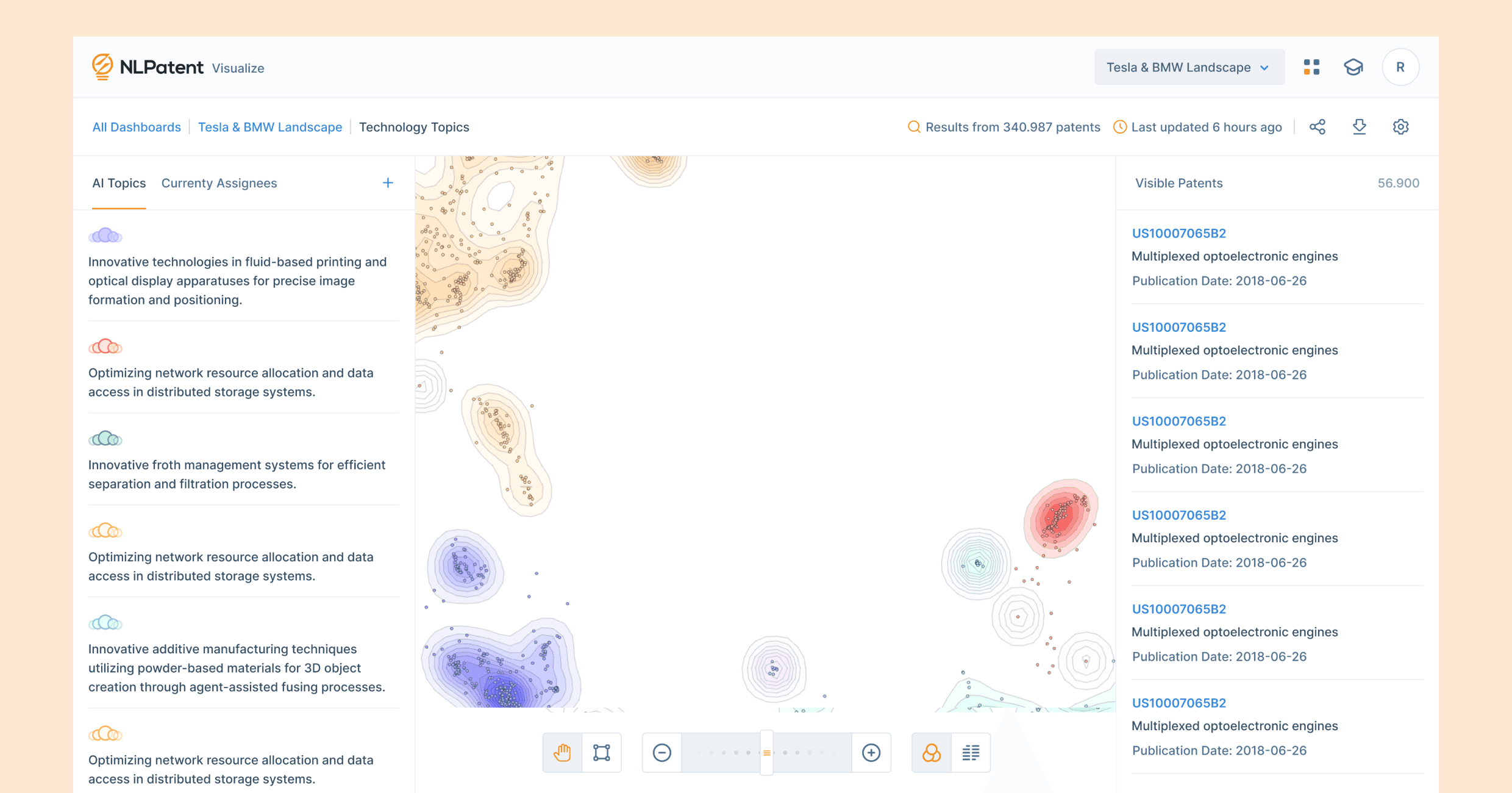Viewport: 1512px width, 793px height.
Task: Toggle selection mode in the bottom toolbar
Action: coord(602,752)
